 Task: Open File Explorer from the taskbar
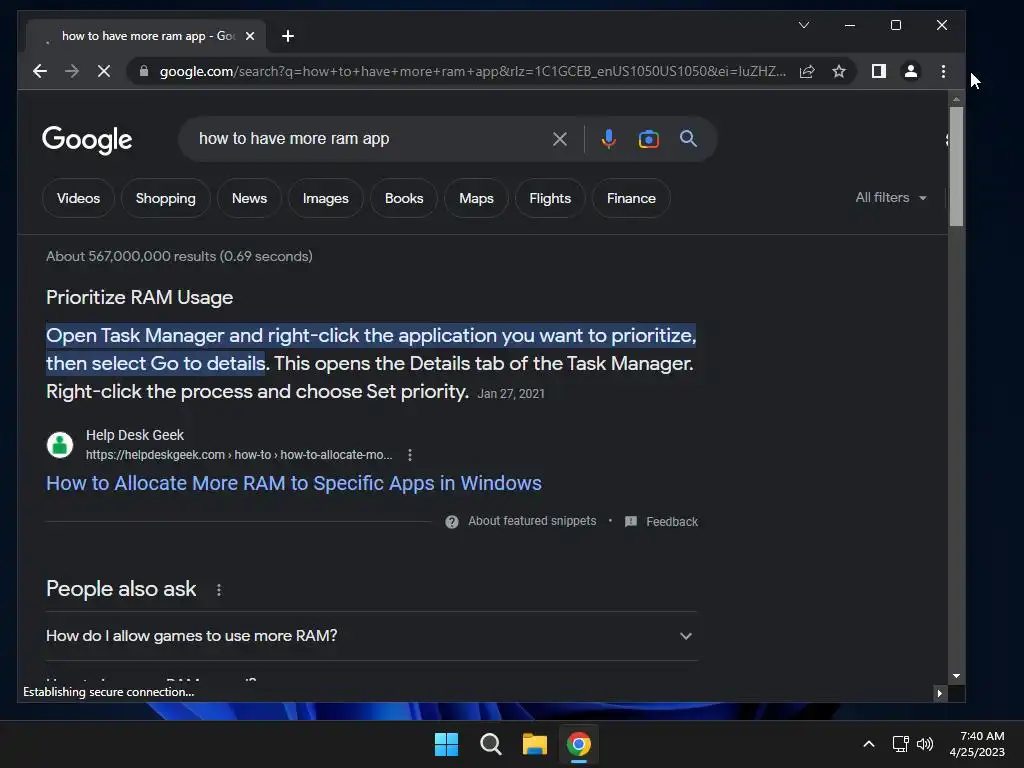[534, 744]
